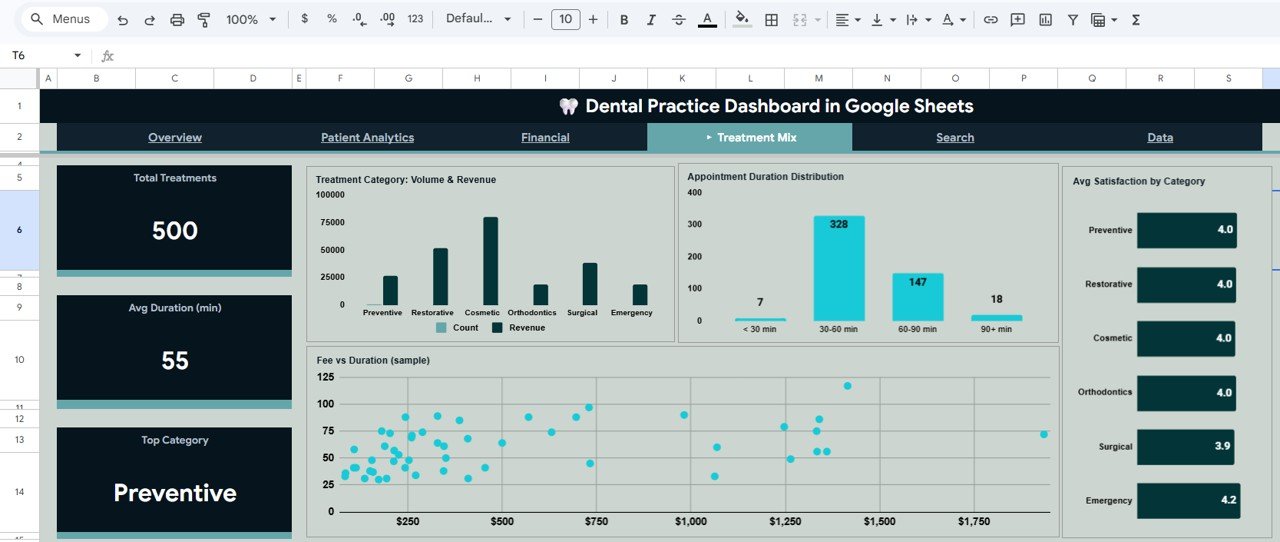The width and height of the screenshot is (1280, 542).
Task: Toggle italic formatting
Action: (652, 19)
